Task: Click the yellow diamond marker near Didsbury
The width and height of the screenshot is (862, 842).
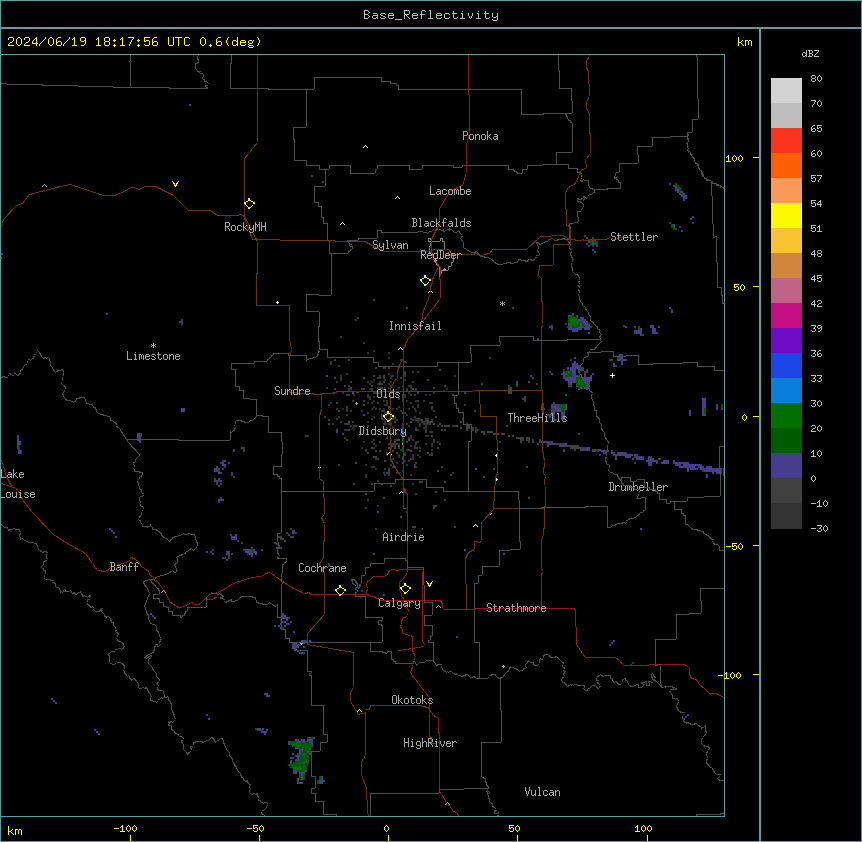Action: [388, 417]
